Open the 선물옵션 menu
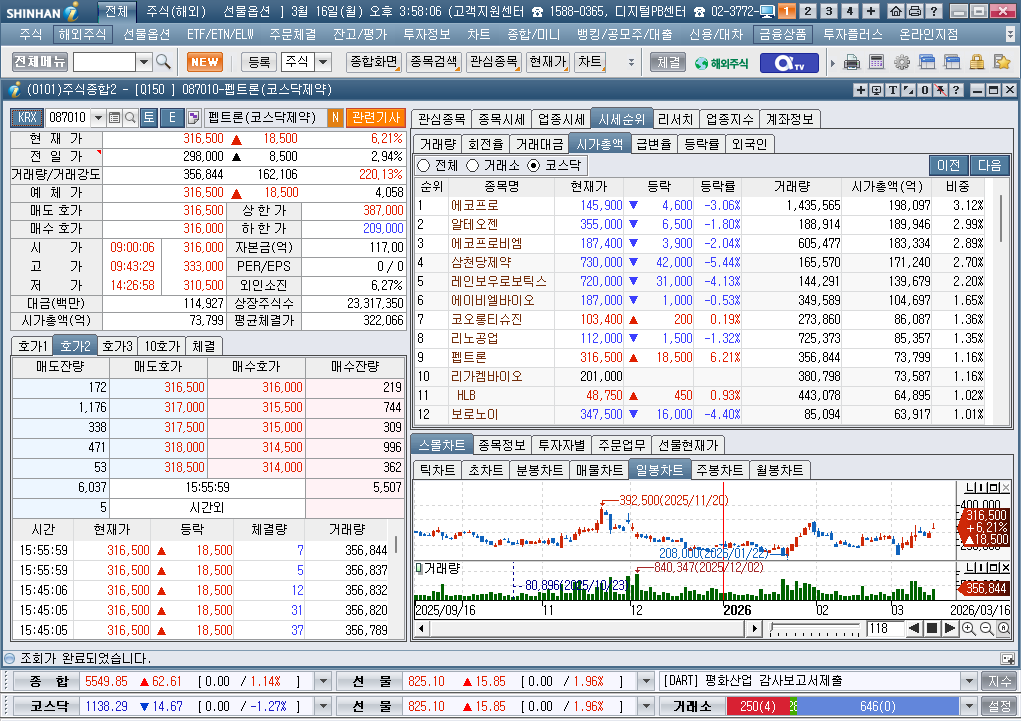This screenshot has width=1021, height=721. click(147, 34)
